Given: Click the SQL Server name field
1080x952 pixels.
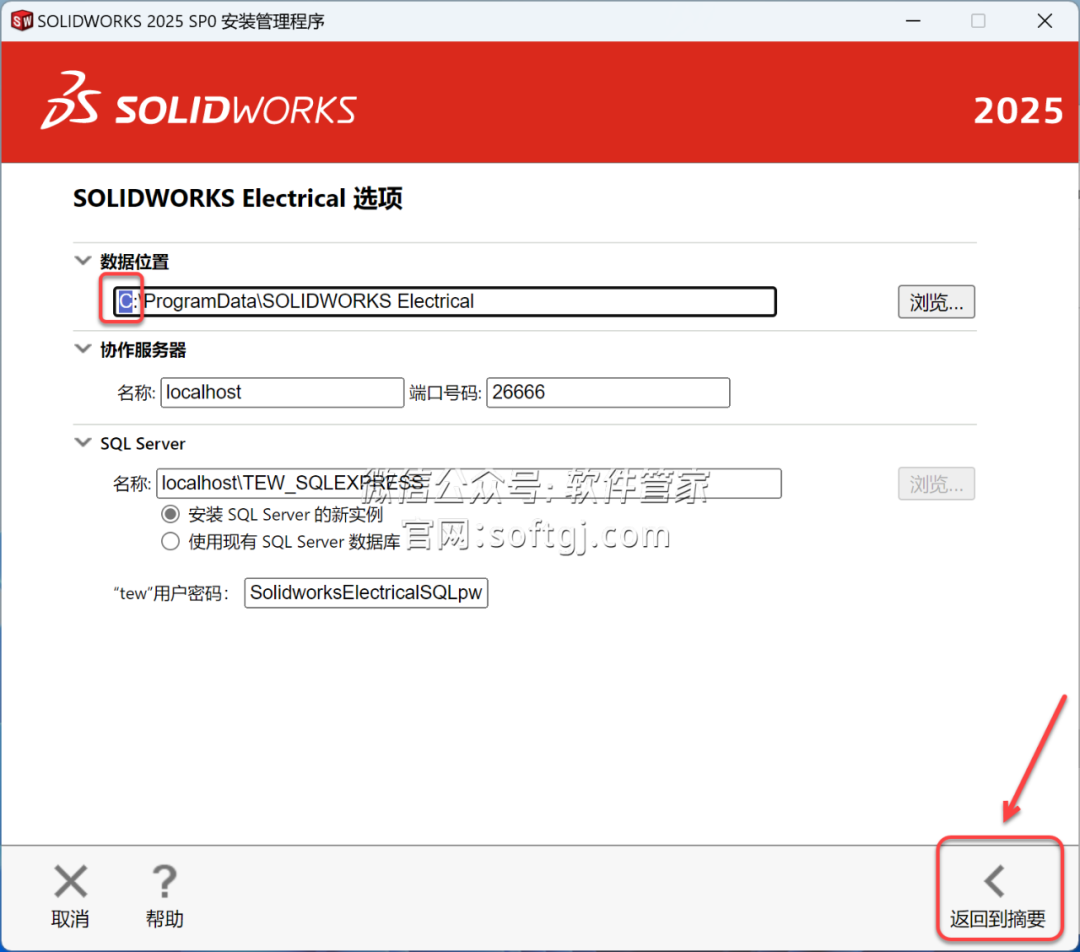Looking at the screenshot, I should 469,484.
